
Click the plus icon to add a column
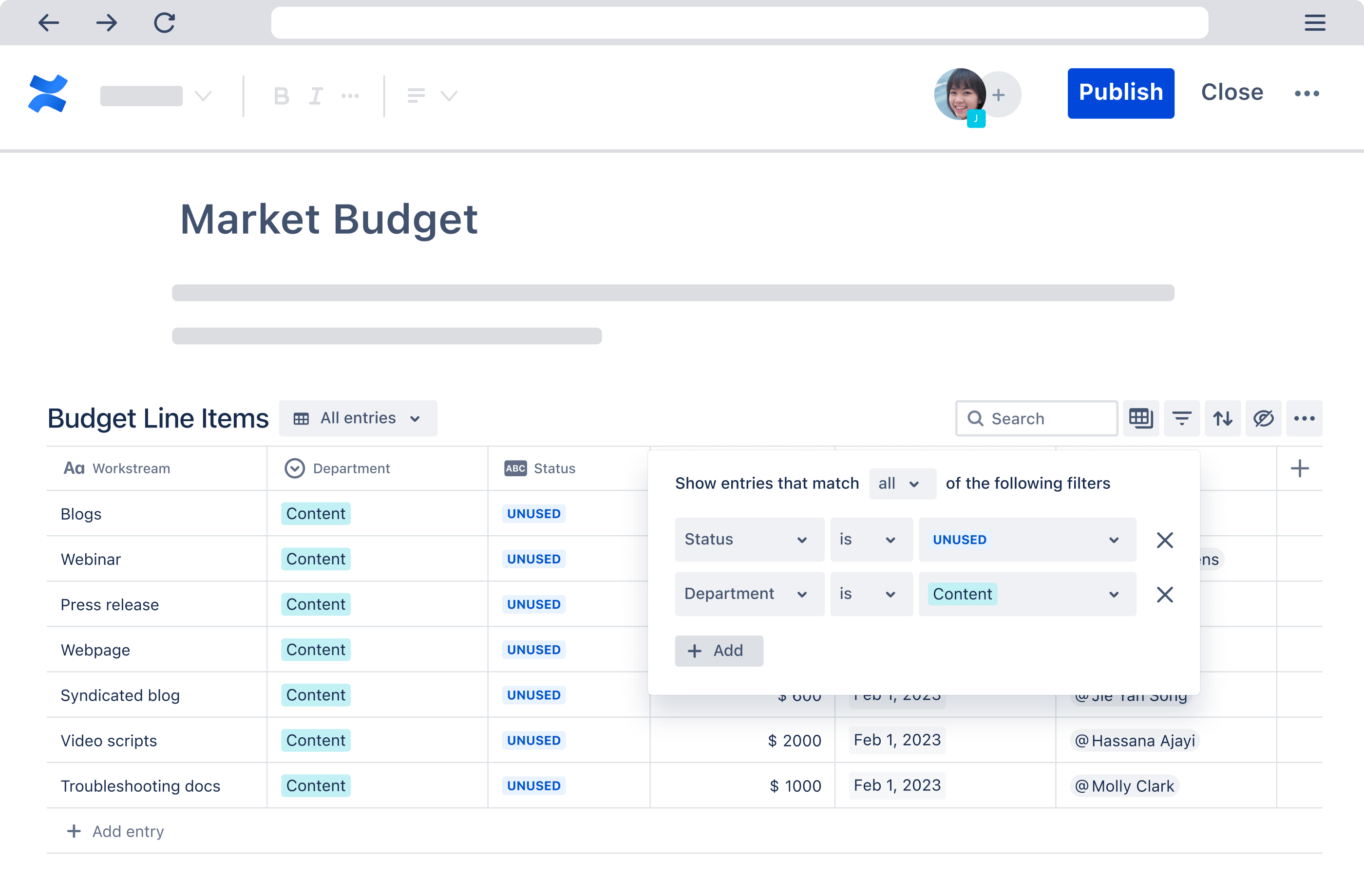pos(1300,468)
